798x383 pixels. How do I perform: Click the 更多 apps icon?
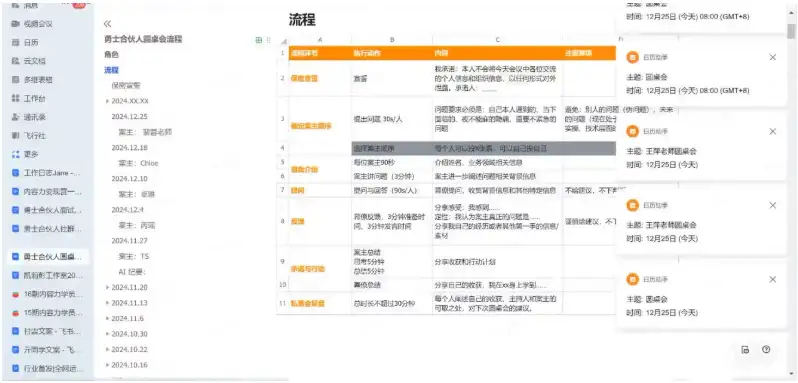(x=15, y=154)
